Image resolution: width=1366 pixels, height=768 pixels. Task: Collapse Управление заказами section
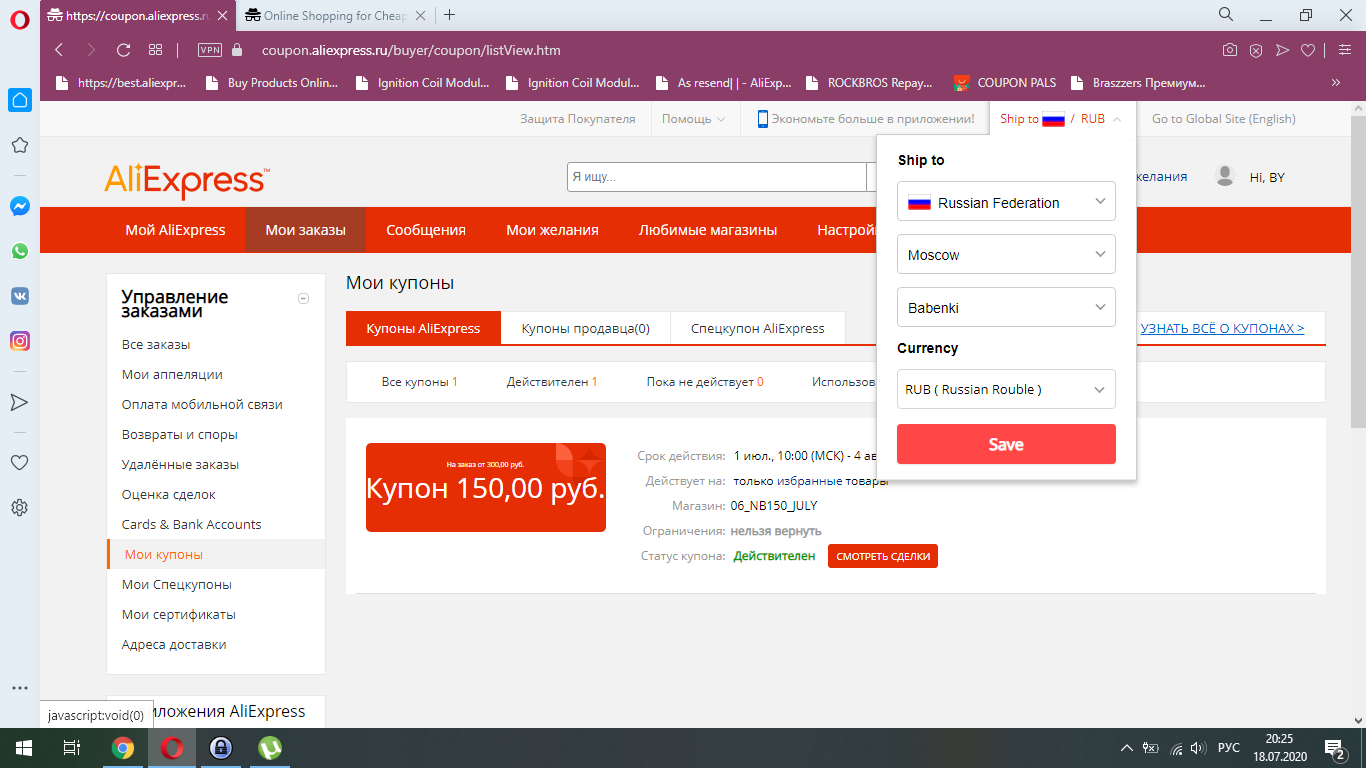(304, 298)
